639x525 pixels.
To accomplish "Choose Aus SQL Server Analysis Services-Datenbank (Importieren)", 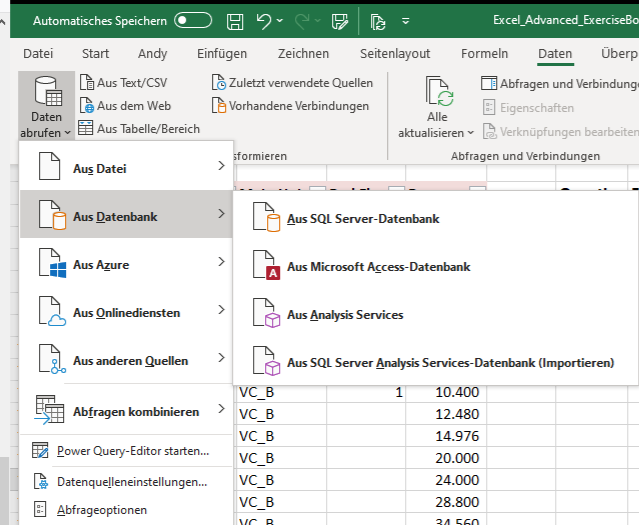I will pyautogui.click(x=435, y=363).
